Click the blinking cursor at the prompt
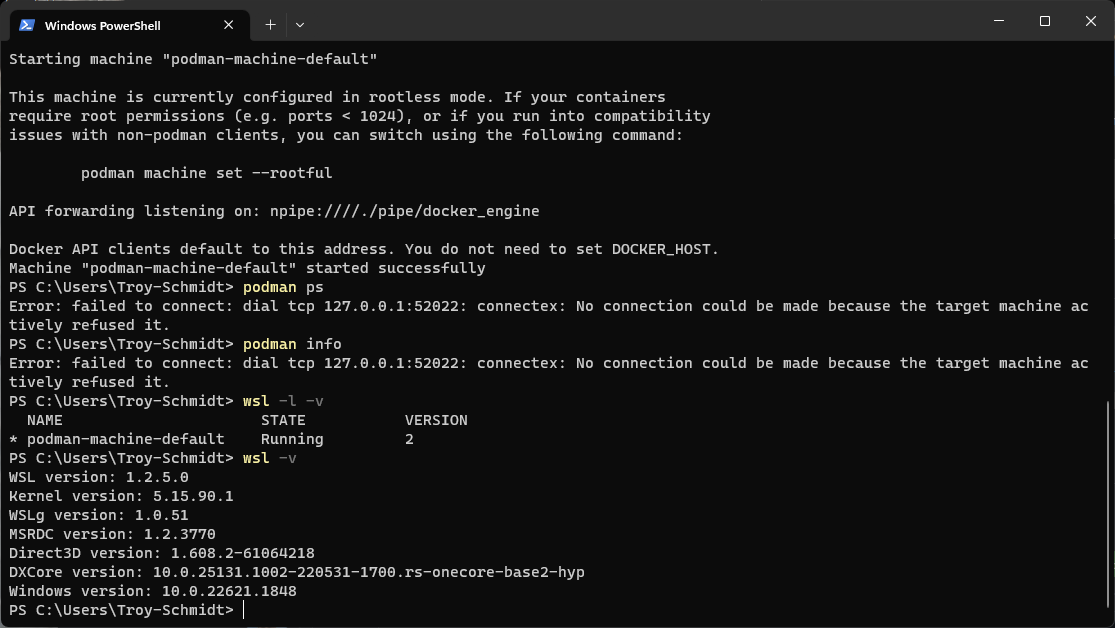Image resolution: width=1115 pixels, height=628 pixels. click(x=243, y=609)
